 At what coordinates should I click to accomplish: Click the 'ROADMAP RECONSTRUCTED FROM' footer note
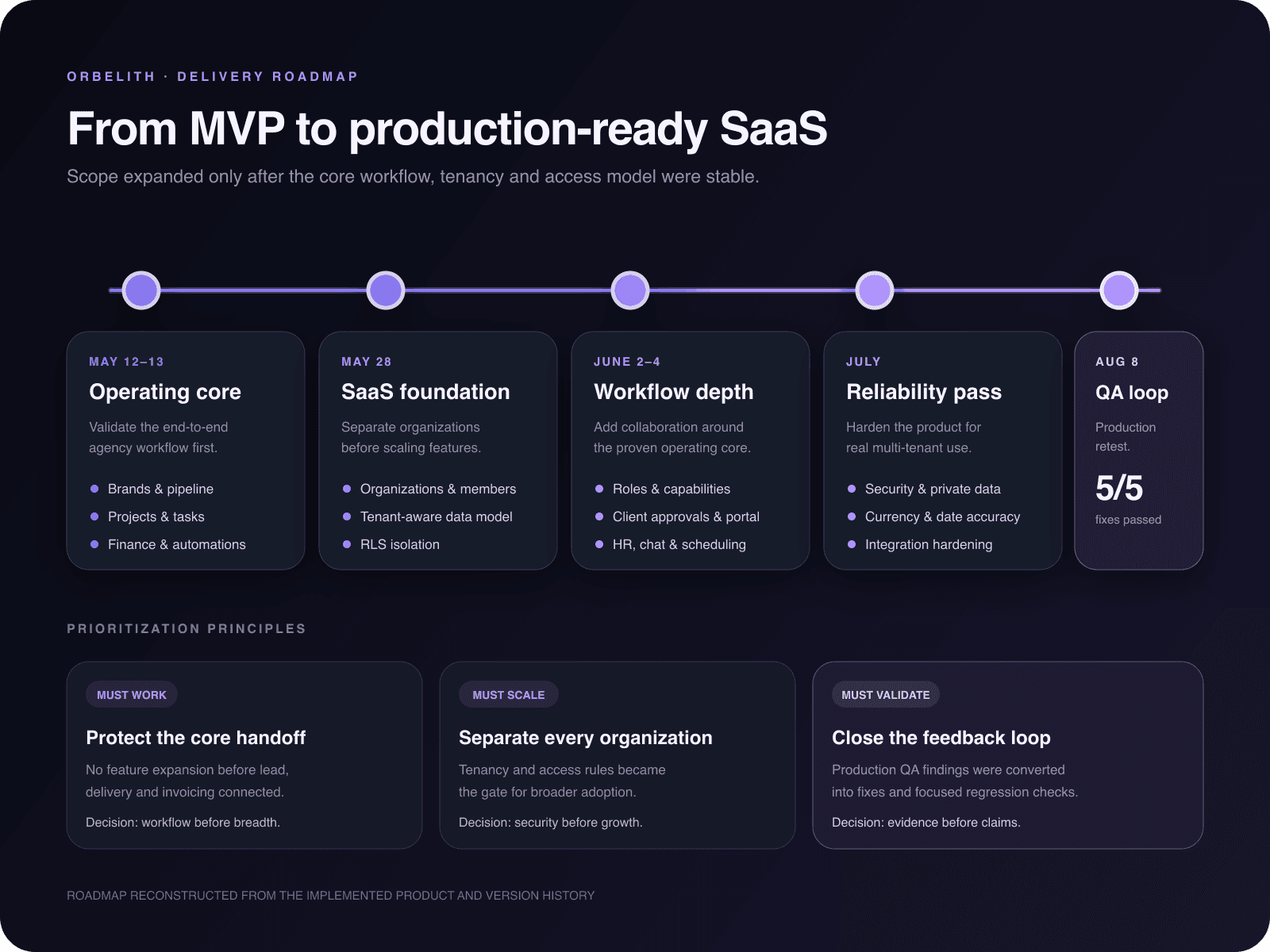click(x=330, y=896)
